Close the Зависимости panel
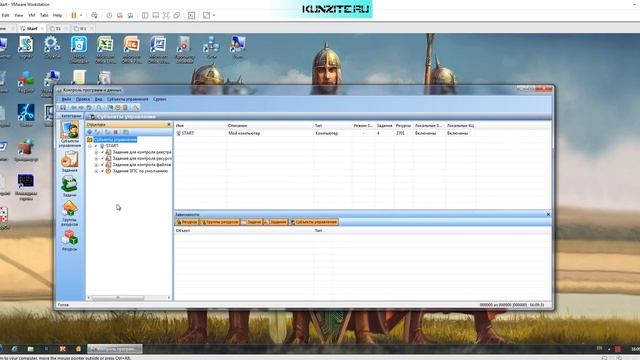The image size is (640, 360). pos(548,214)
